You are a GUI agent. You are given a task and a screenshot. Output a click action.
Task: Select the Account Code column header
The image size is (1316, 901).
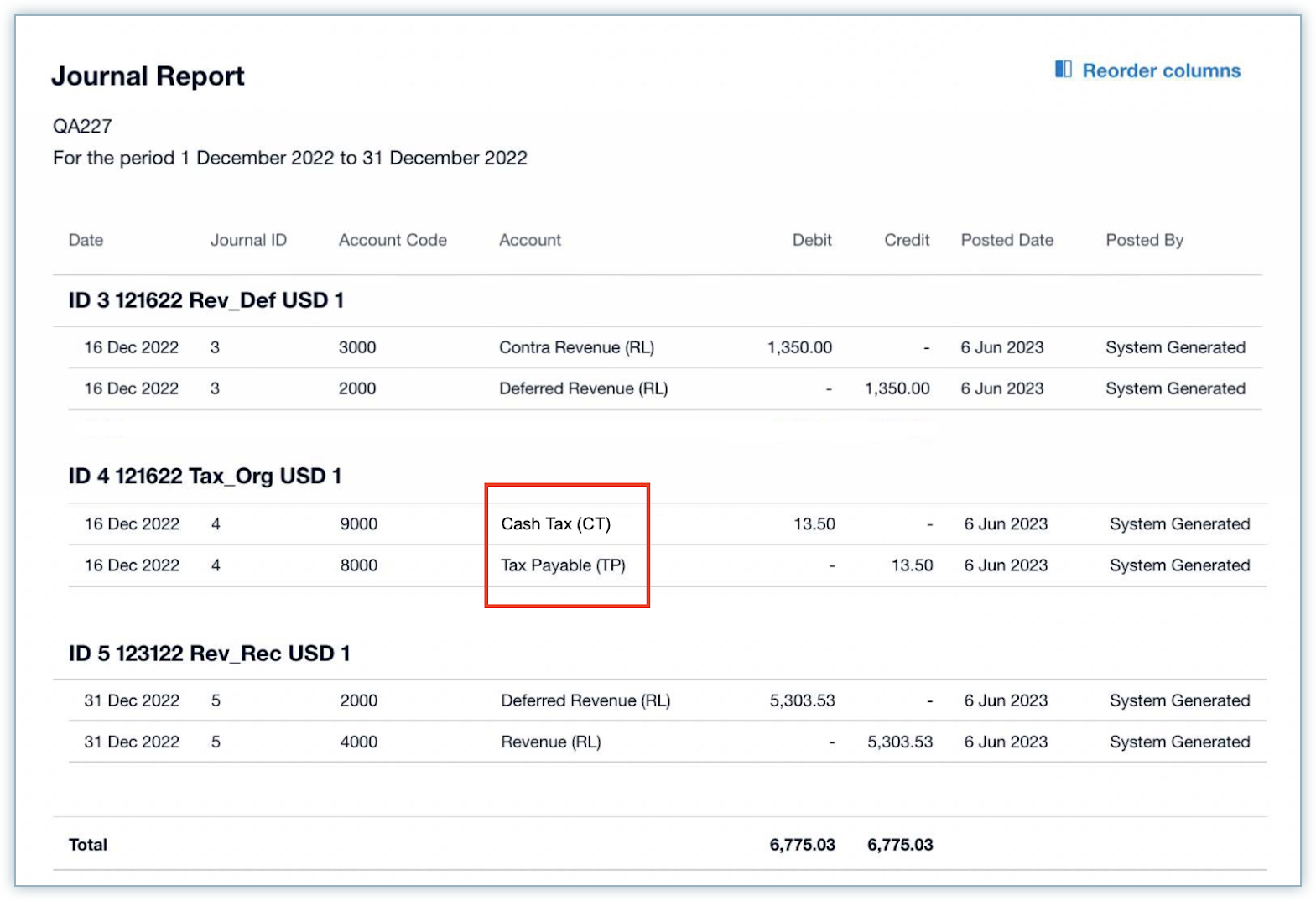393,240
